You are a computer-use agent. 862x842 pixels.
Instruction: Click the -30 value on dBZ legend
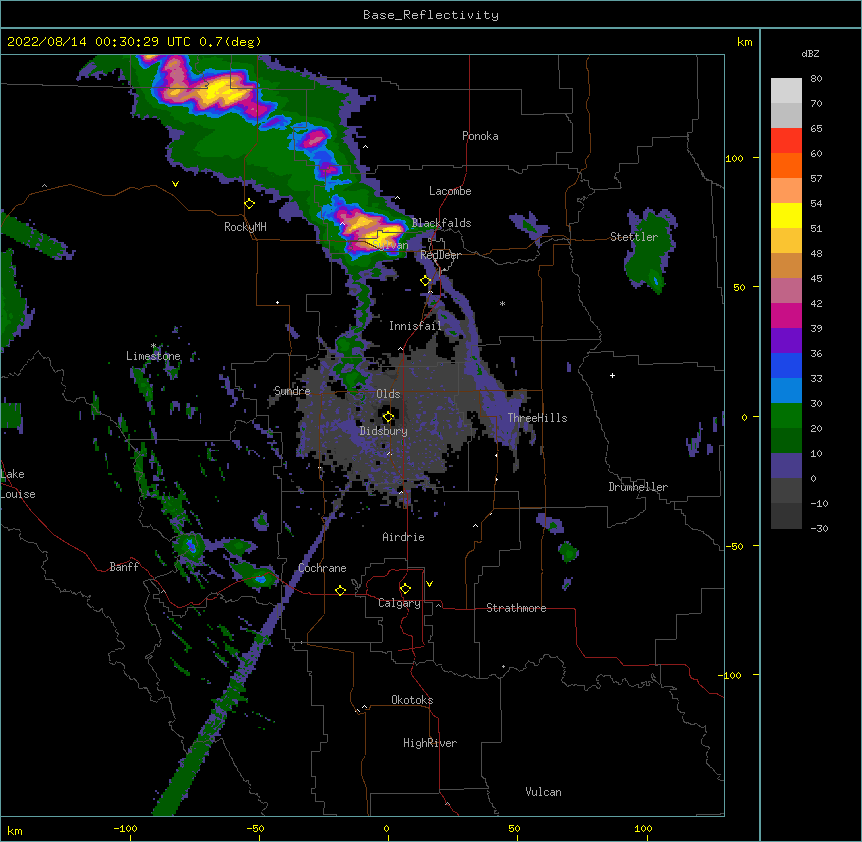[819, 529]
